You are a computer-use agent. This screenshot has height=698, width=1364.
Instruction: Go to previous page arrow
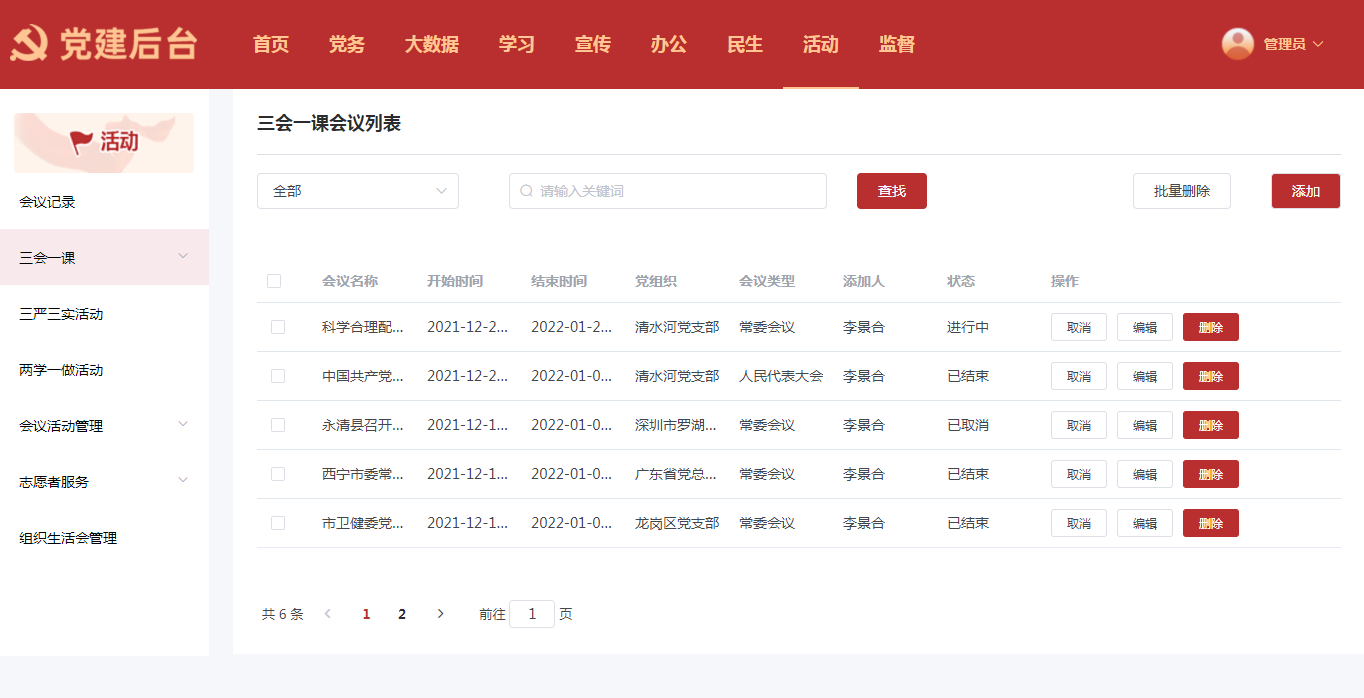[327, 614]
